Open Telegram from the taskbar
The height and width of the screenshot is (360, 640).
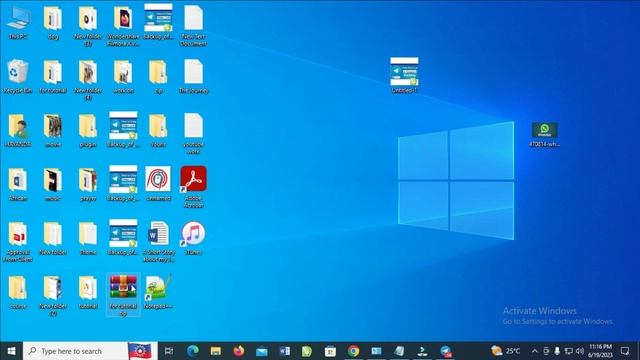tap(446, 351)
